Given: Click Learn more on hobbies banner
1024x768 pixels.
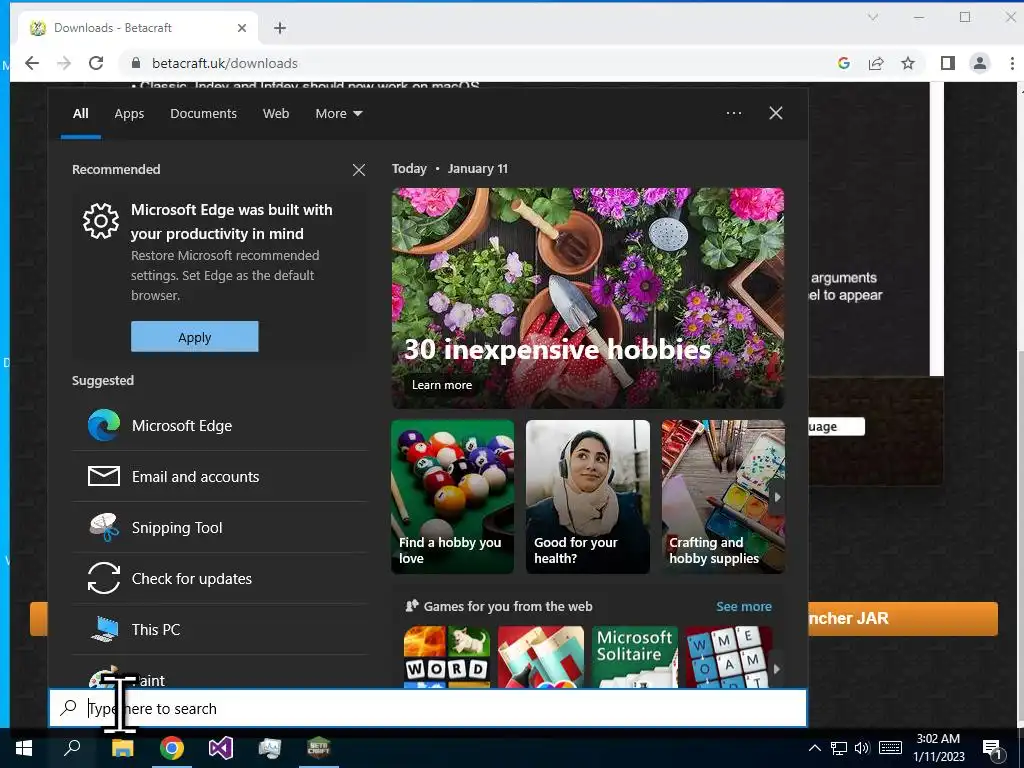Looking at the screenshot, I should (x=441, y=385).
